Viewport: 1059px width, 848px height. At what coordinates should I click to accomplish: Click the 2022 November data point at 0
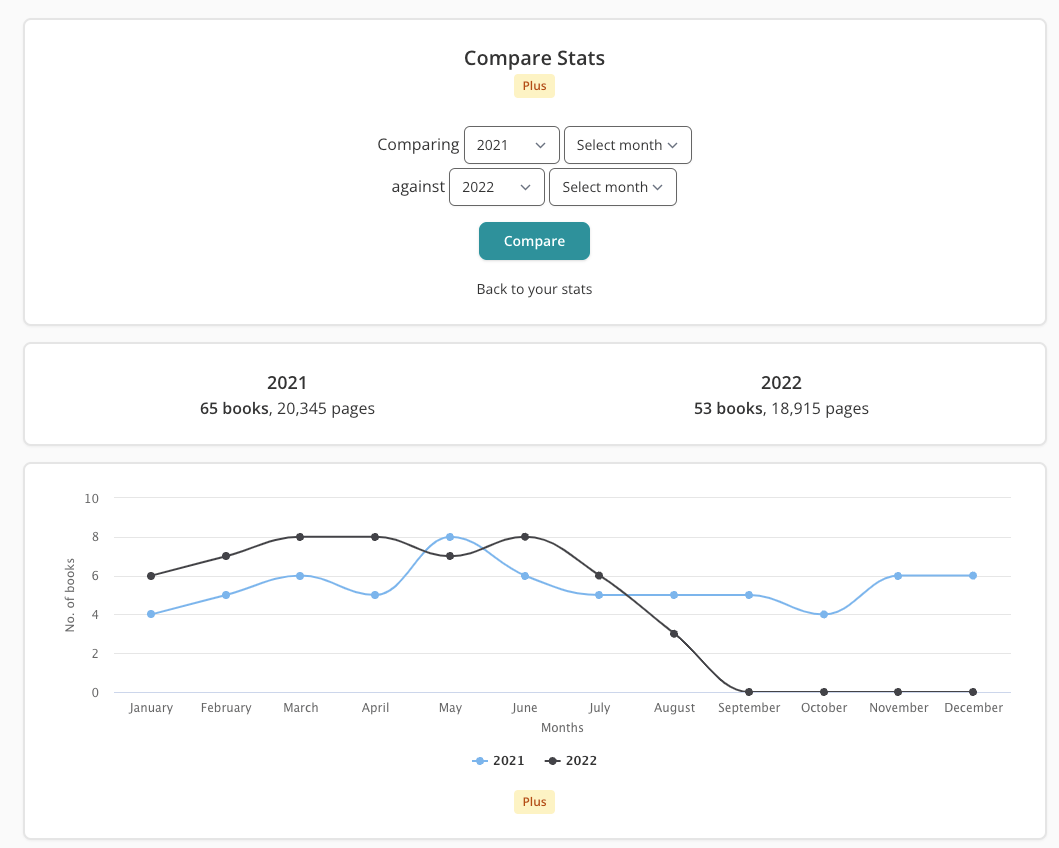898,692
